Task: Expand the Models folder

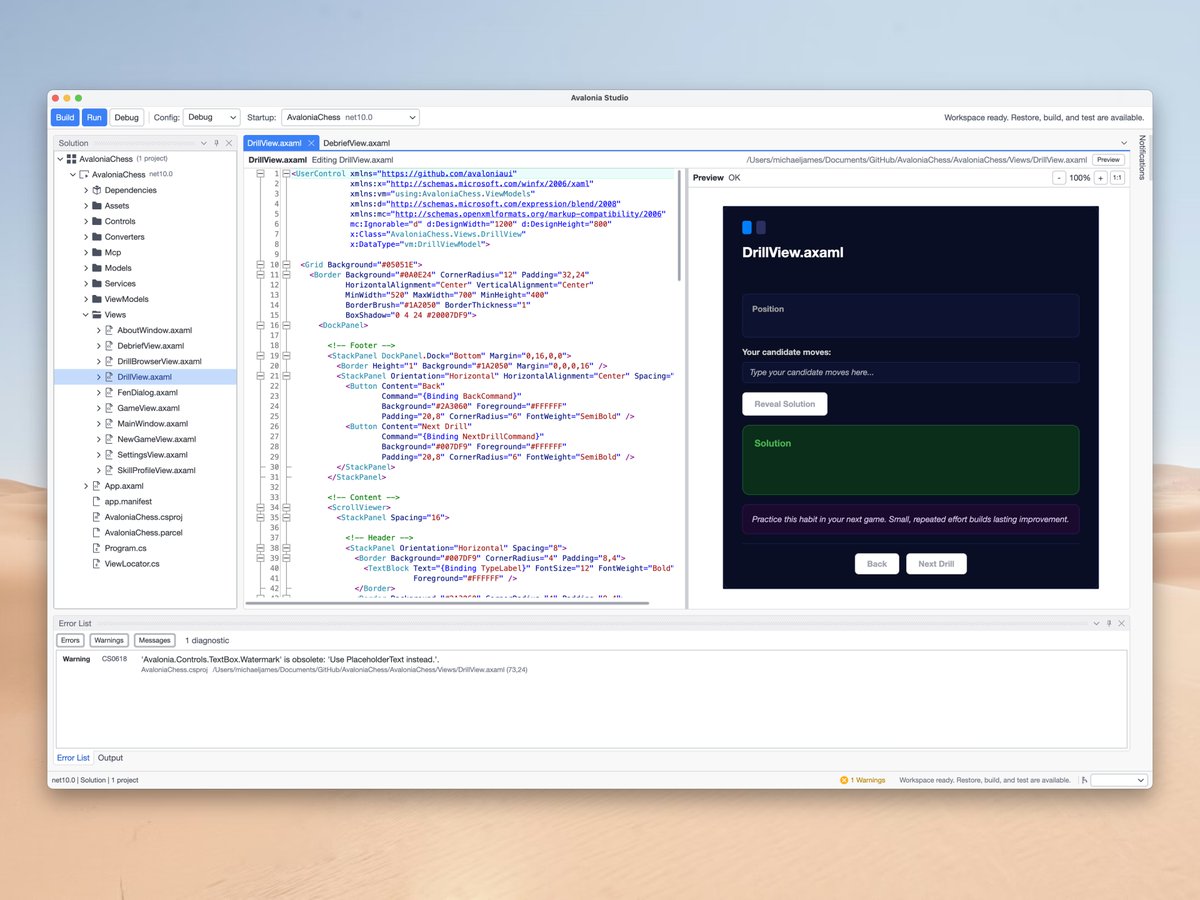Action: [85, 268]
